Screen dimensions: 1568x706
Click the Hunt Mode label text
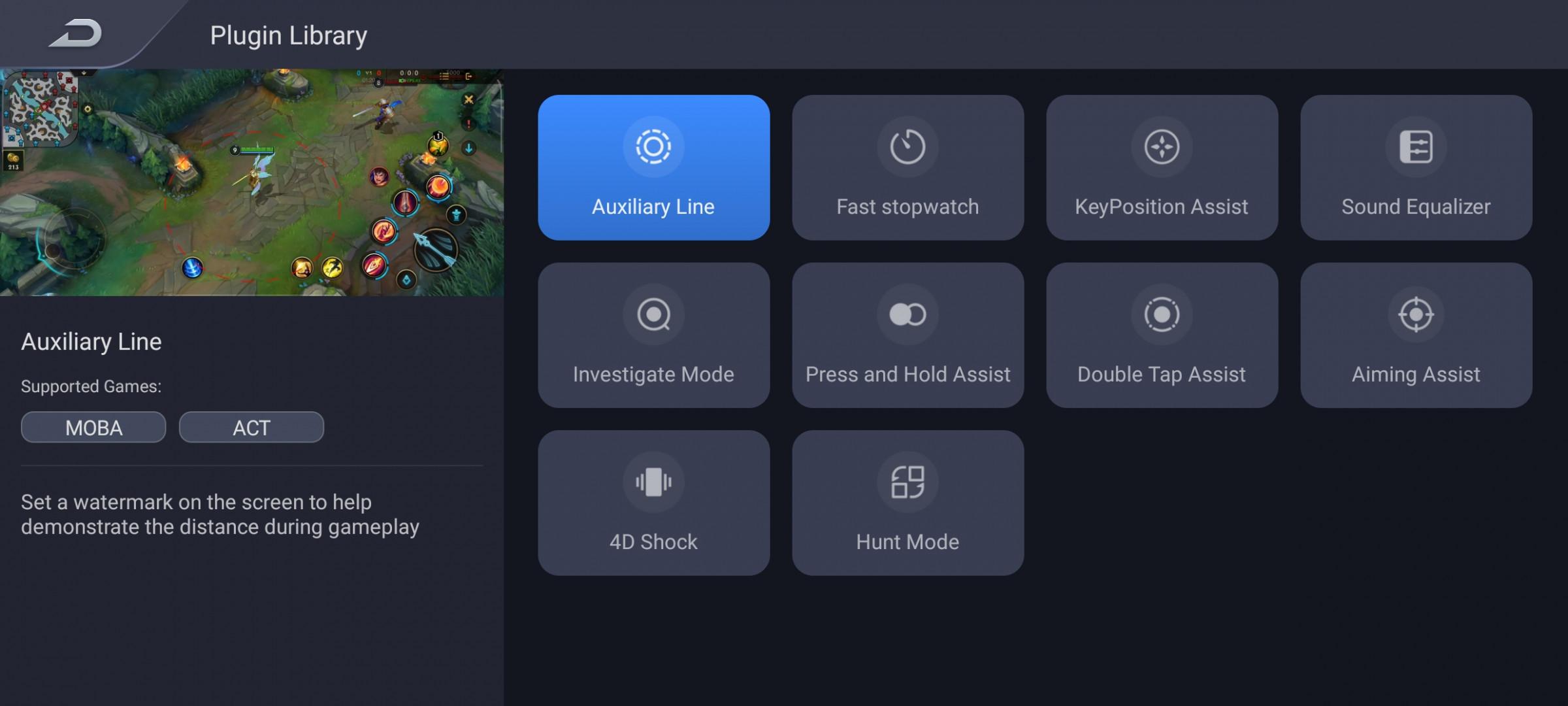[x=907, y=542]
